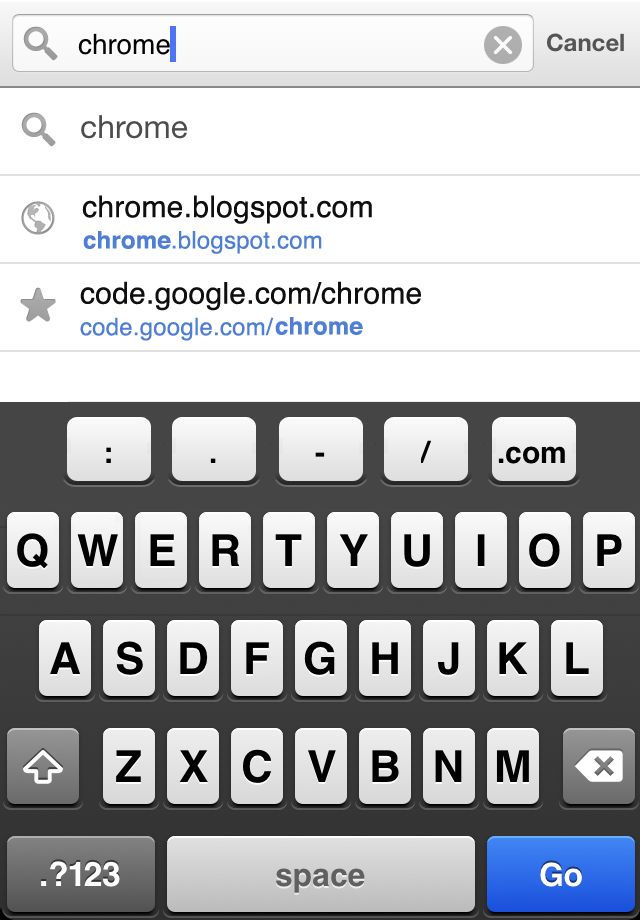Tap the forward slash shortcut key

pos(426,449)
